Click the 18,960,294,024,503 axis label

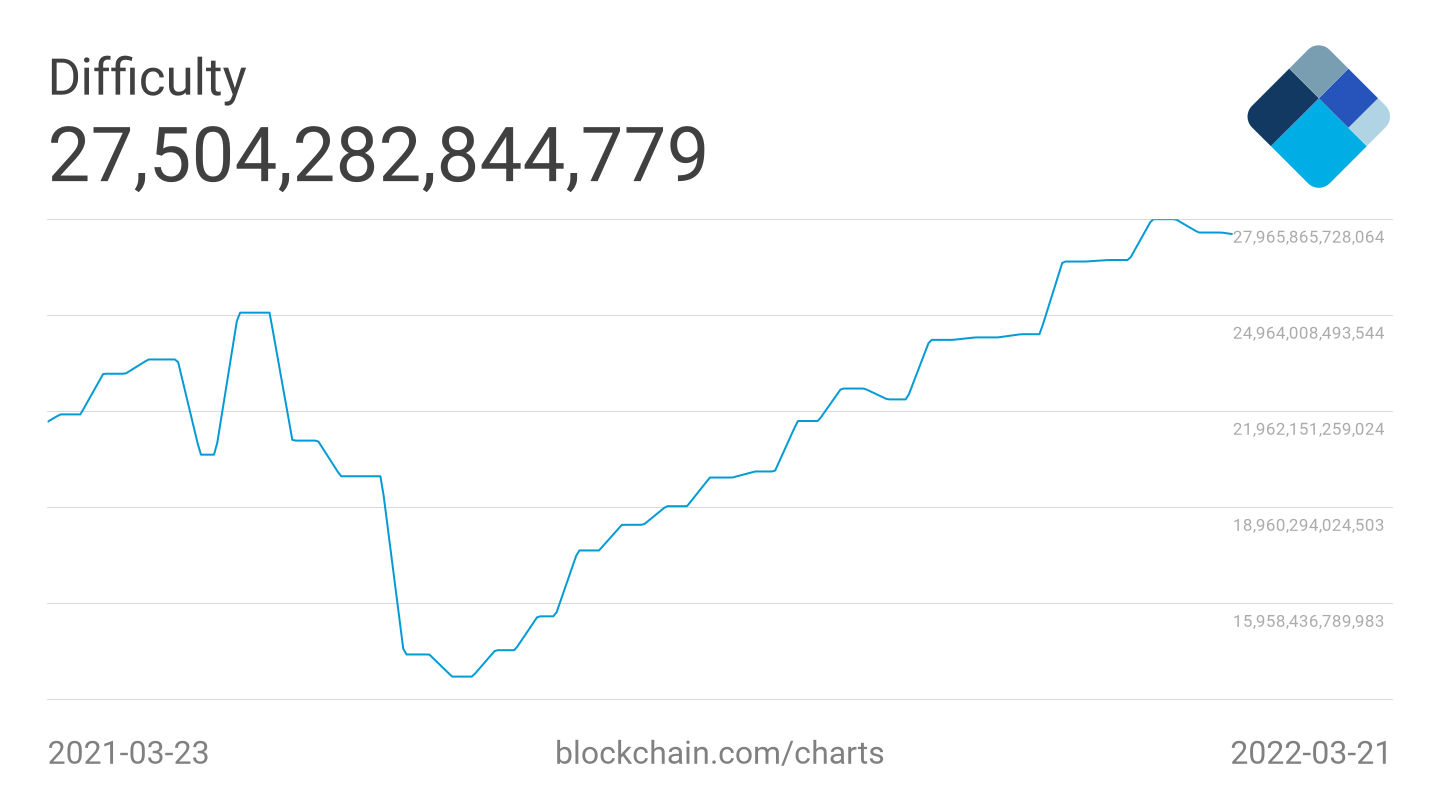click(1308, 525)
